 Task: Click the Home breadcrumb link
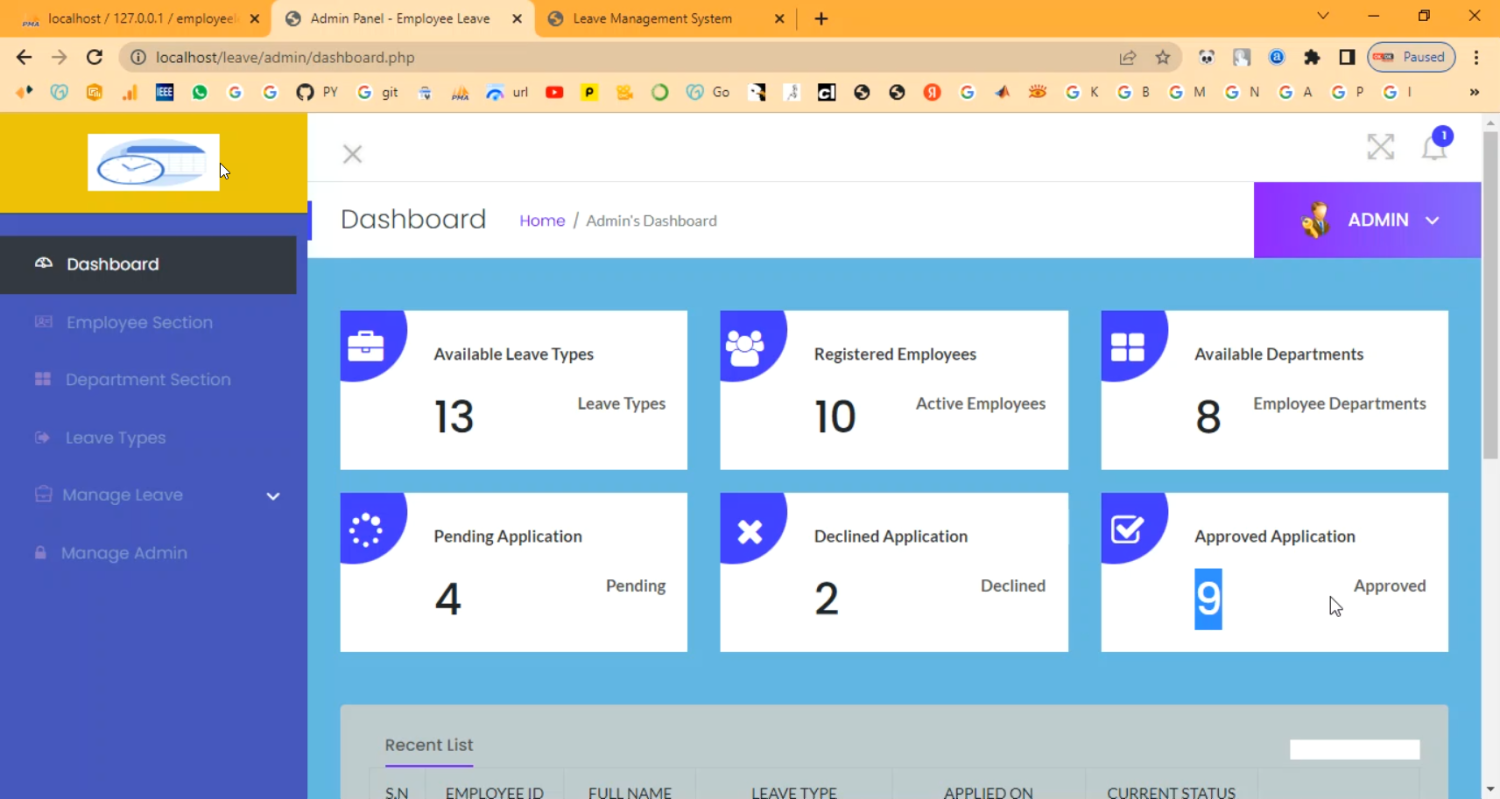coord(542,221)
